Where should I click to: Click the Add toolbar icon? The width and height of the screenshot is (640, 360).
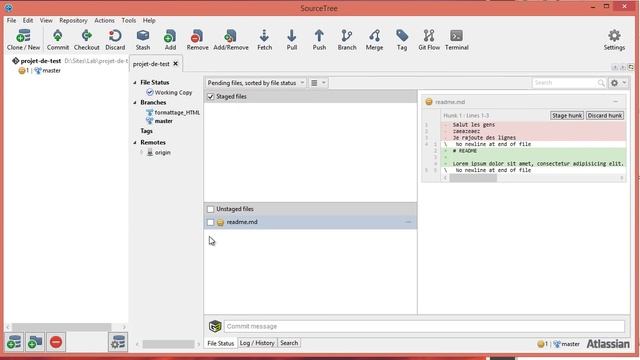170,40
